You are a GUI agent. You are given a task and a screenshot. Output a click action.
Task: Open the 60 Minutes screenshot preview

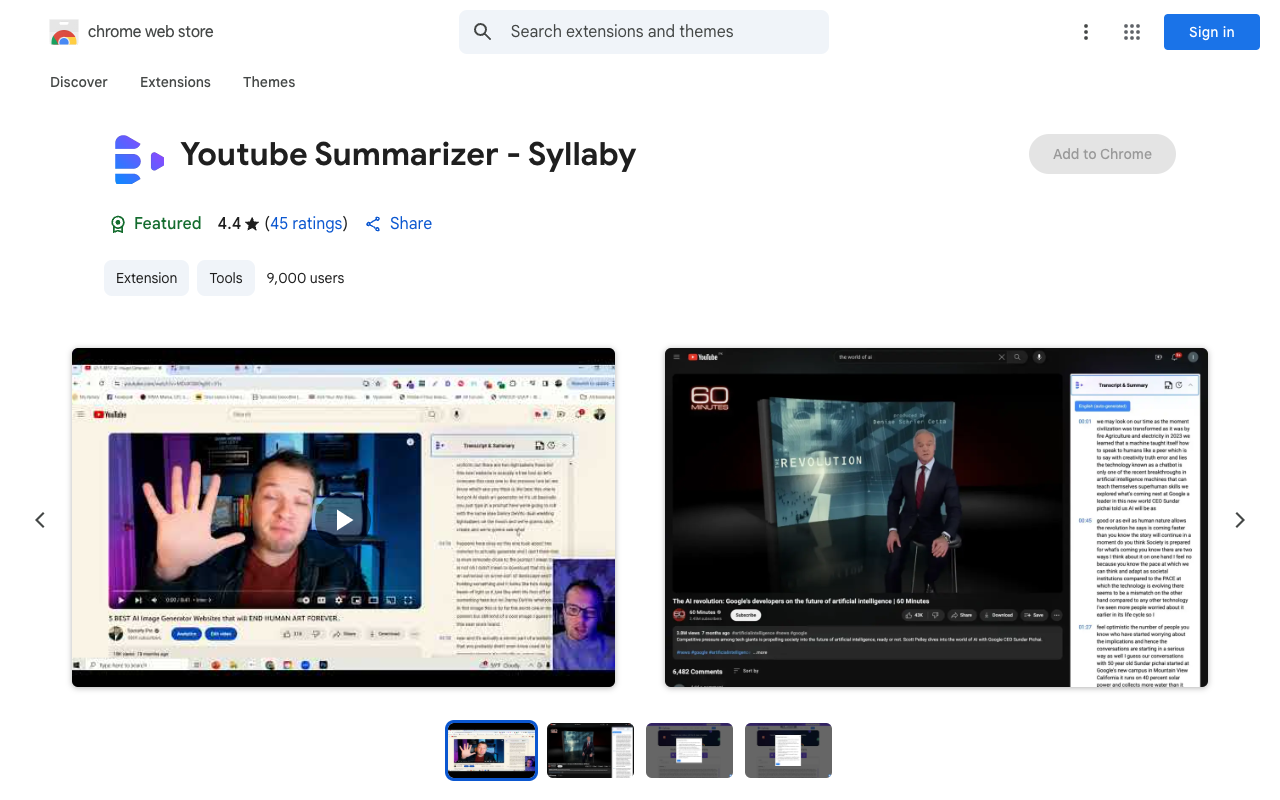[936, 517]
